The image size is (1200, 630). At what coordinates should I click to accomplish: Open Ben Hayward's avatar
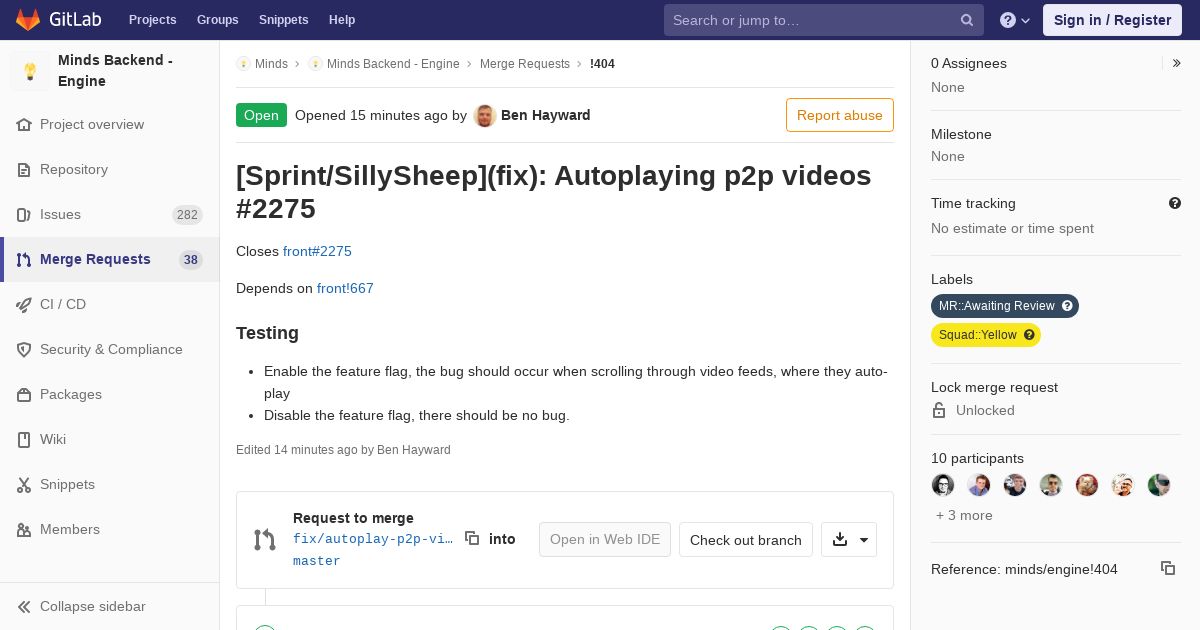click(485, 115)
